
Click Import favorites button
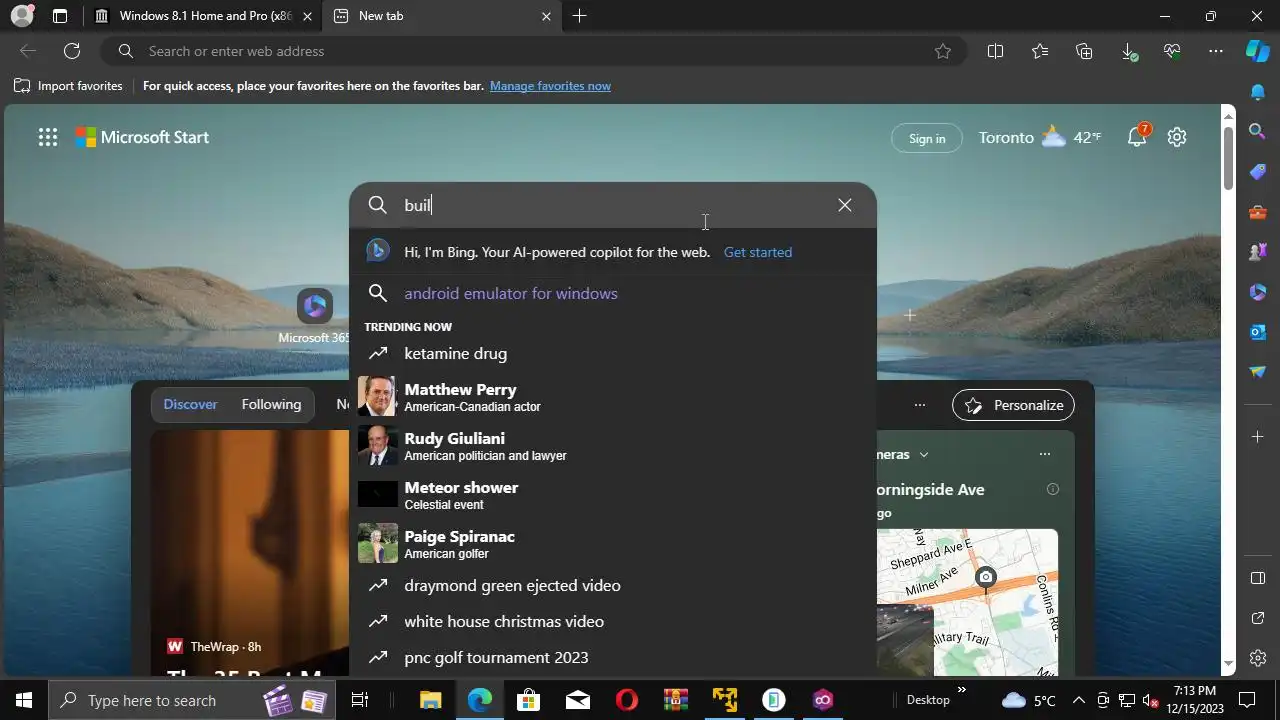[68, 86]
